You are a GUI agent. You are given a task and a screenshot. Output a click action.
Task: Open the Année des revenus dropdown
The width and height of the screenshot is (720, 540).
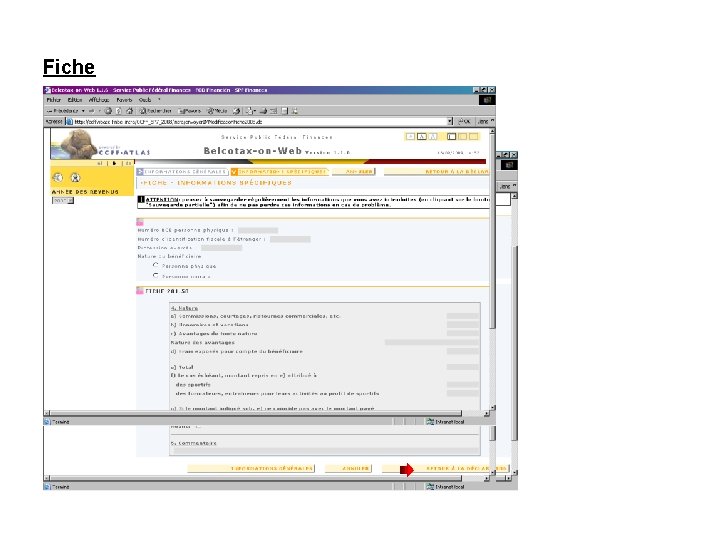(x=63, y=201)
